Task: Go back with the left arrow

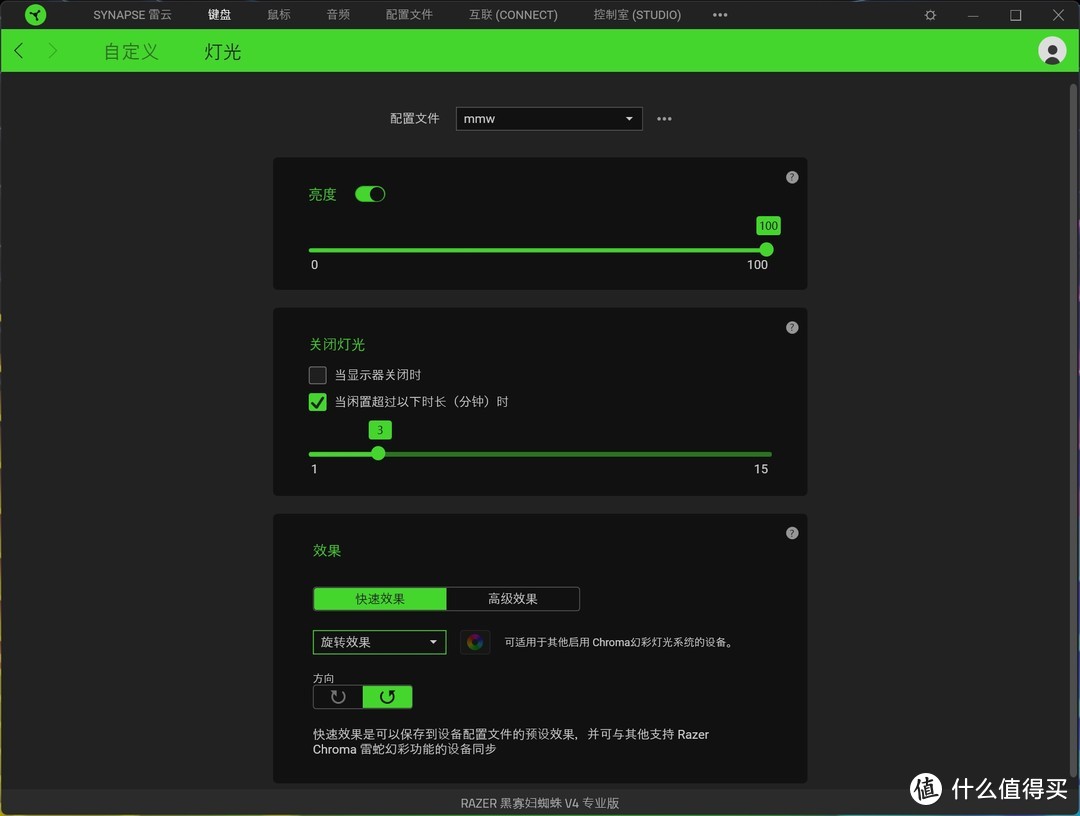Action: [x=19, y=50]
